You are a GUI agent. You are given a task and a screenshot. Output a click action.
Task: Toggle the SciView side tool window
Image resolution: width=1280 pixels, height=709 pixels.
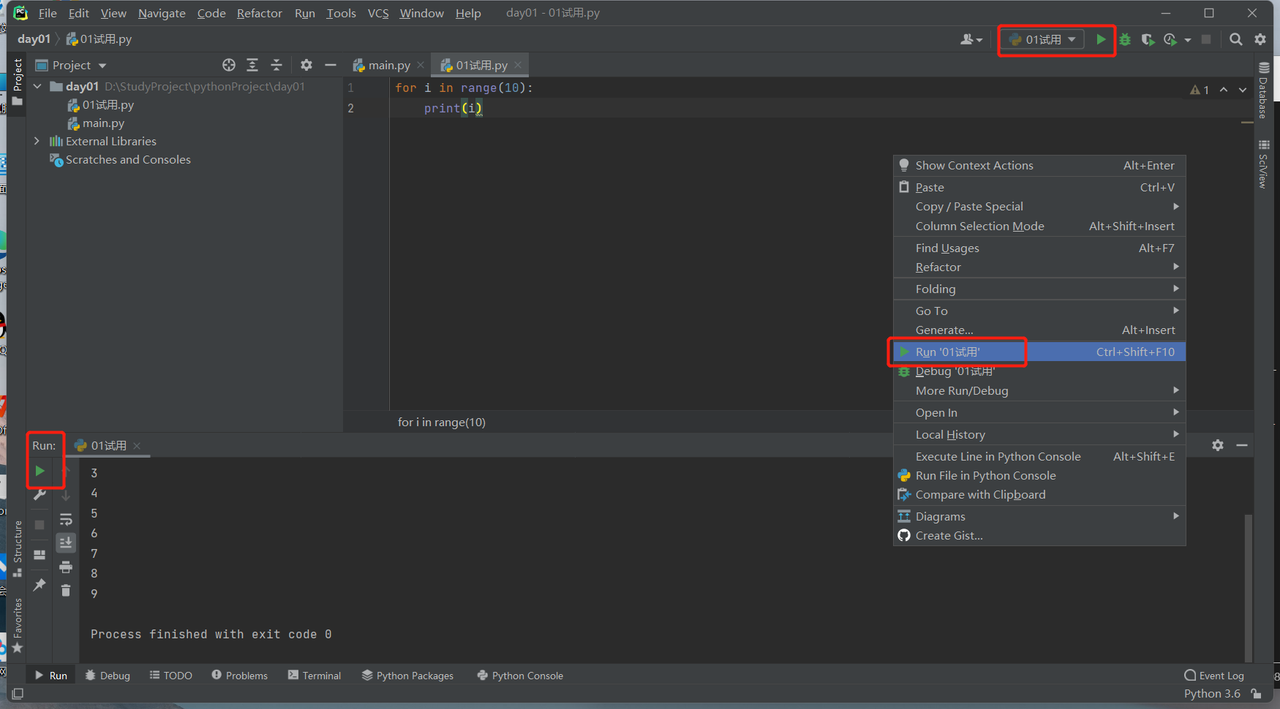(1263, 165)
